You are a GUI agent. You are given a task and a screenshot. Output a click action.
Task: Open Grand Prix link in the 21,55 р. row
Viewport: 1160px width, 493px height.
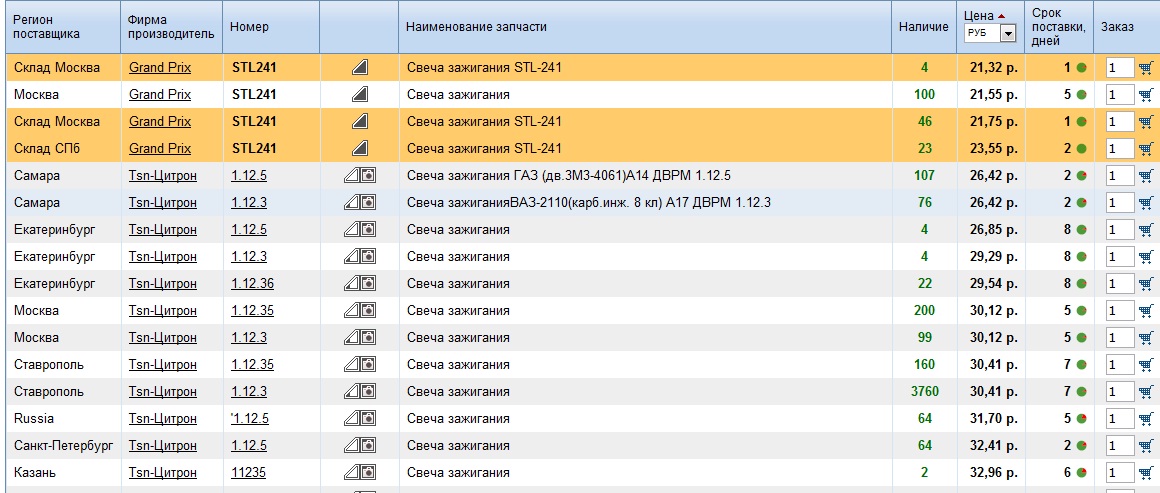coord(160,95)
